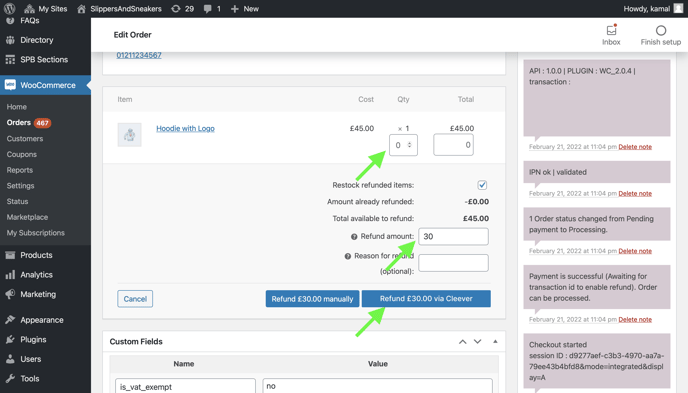The width and height of the screenshot is (688, 393).
Task: Open Hoodie with Logo product link
Action: pos(185,129)
